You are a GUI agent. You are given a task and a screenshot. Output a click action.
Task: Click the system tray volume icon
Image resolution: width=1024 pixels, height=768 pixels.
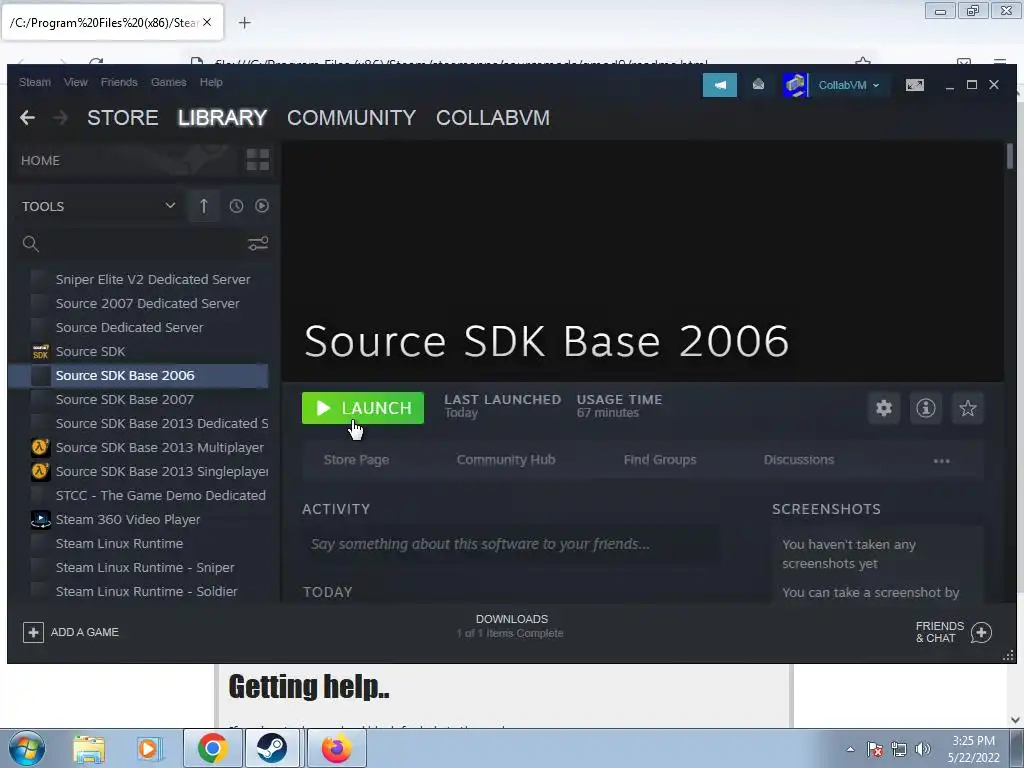[923, 750]
